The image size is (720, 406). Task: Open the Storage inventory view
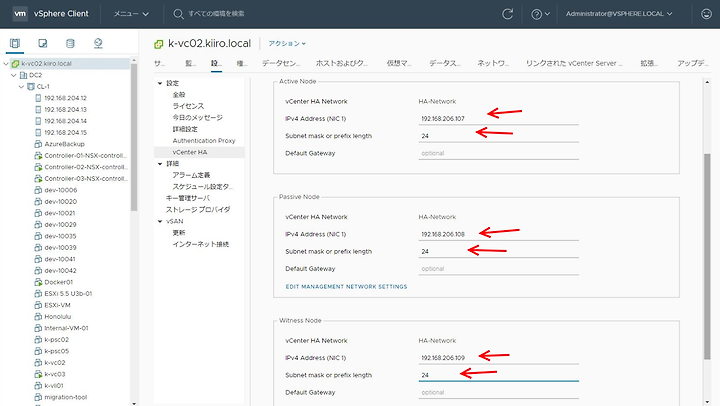(x=70, y=43)
